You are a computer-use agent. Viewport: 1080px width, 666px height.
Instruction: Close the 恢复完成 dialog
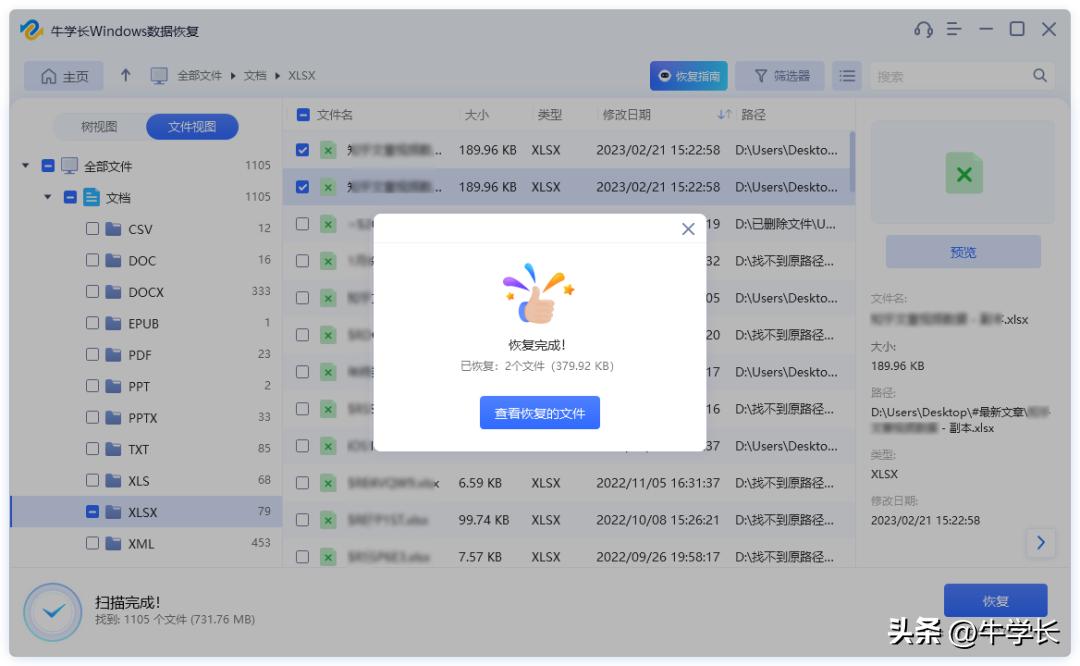point(687,229)
